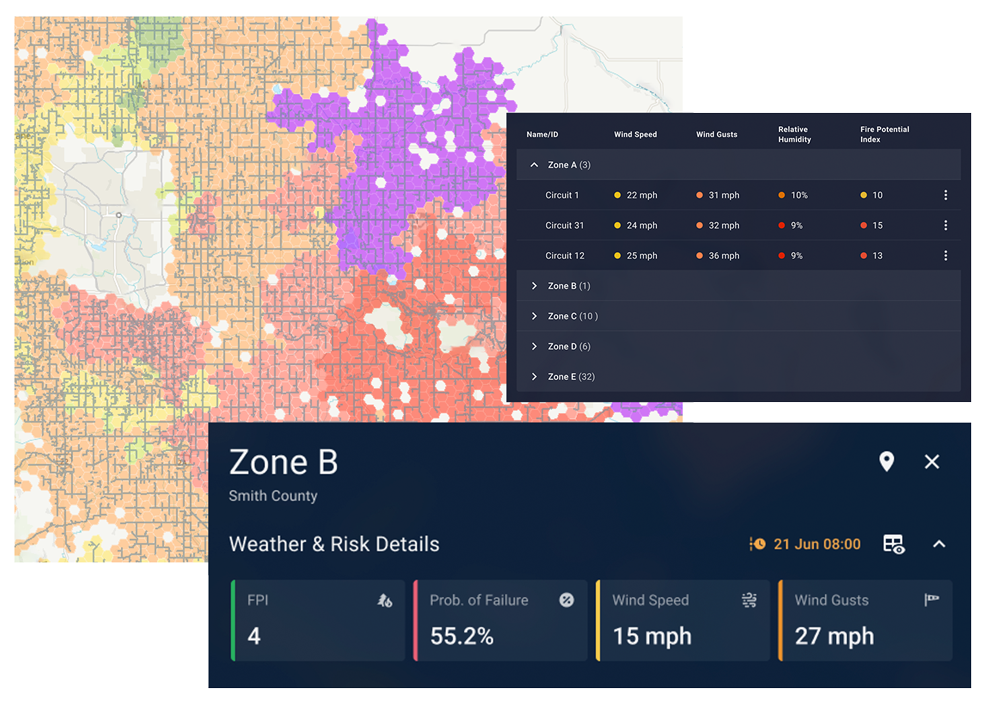This screenshot has width=1000, height=727.
Task: Click the Fire Potential Index column header
Action: (885, 134)
